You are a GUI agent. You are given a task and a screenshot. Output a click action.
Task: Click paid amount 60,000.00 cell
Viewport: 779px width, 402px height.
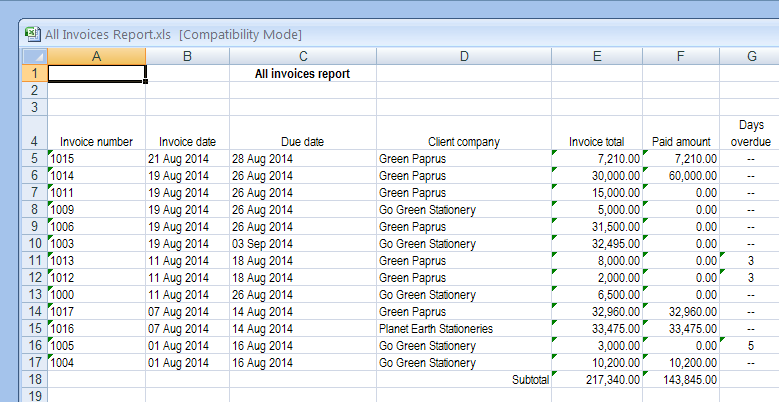click(x=681, y=175)
